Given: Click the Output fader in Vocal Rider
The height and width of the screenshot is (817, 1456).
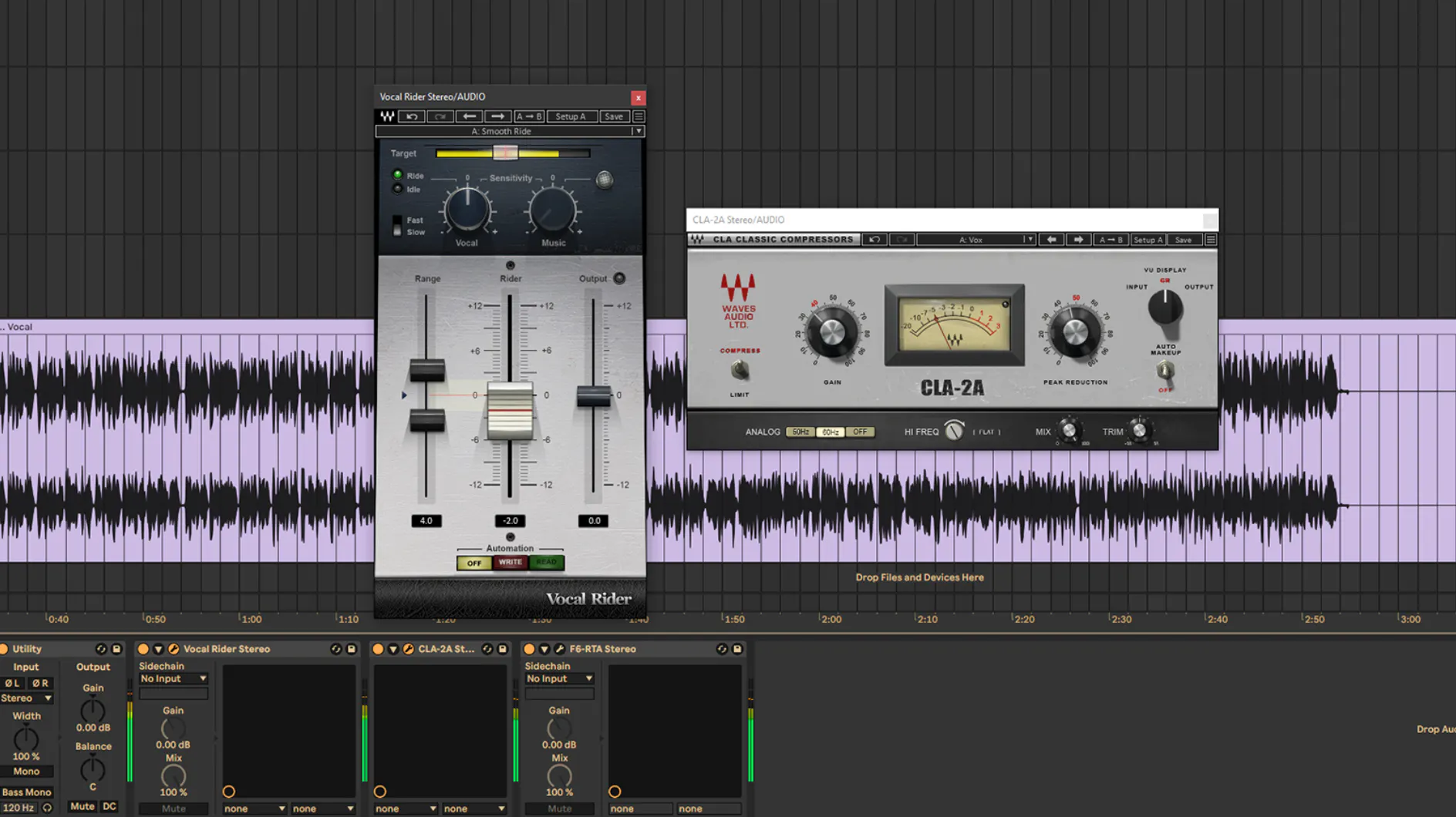Looking at the screenshot, I should point(593,396).
